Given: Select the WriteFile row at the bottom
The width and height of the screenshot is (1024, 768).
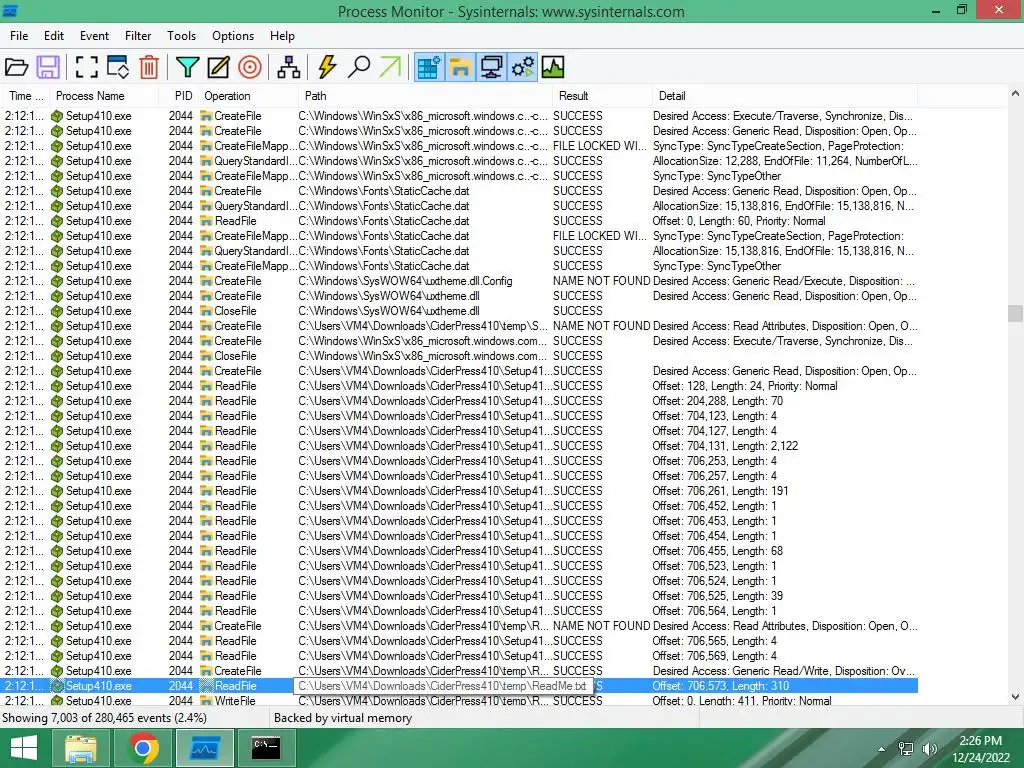Looking at the screenshot, I should [x=460, y=701].
